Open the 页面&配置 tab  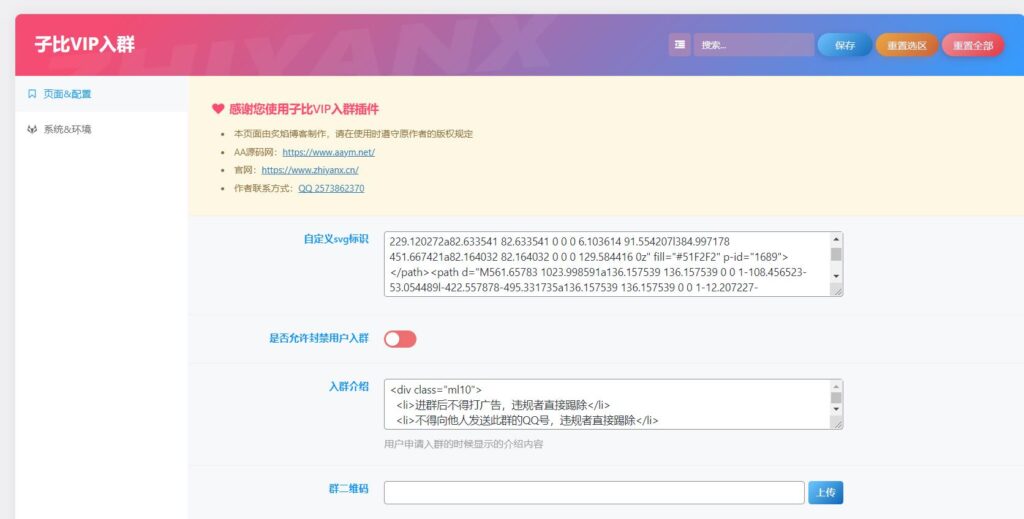[x=101, y=94]
